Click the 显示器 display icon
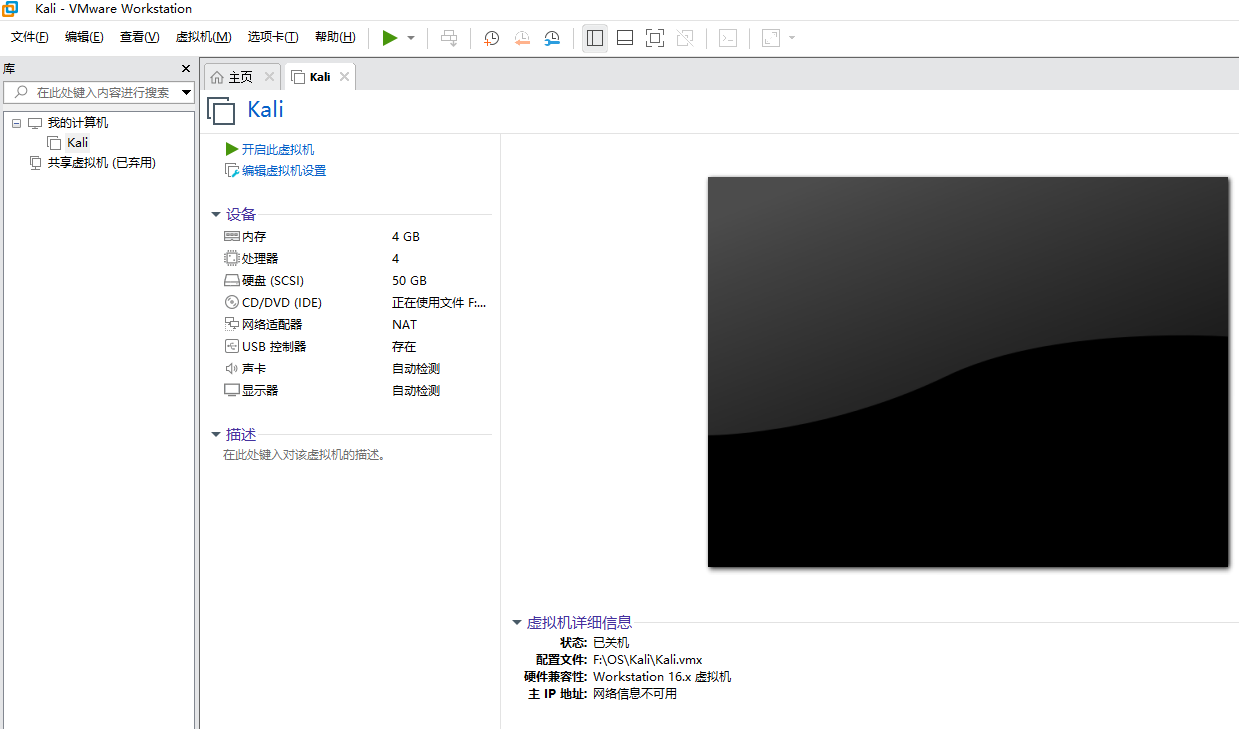The width and height of the screenshot is (1239, 729). (x=232, y=390)
